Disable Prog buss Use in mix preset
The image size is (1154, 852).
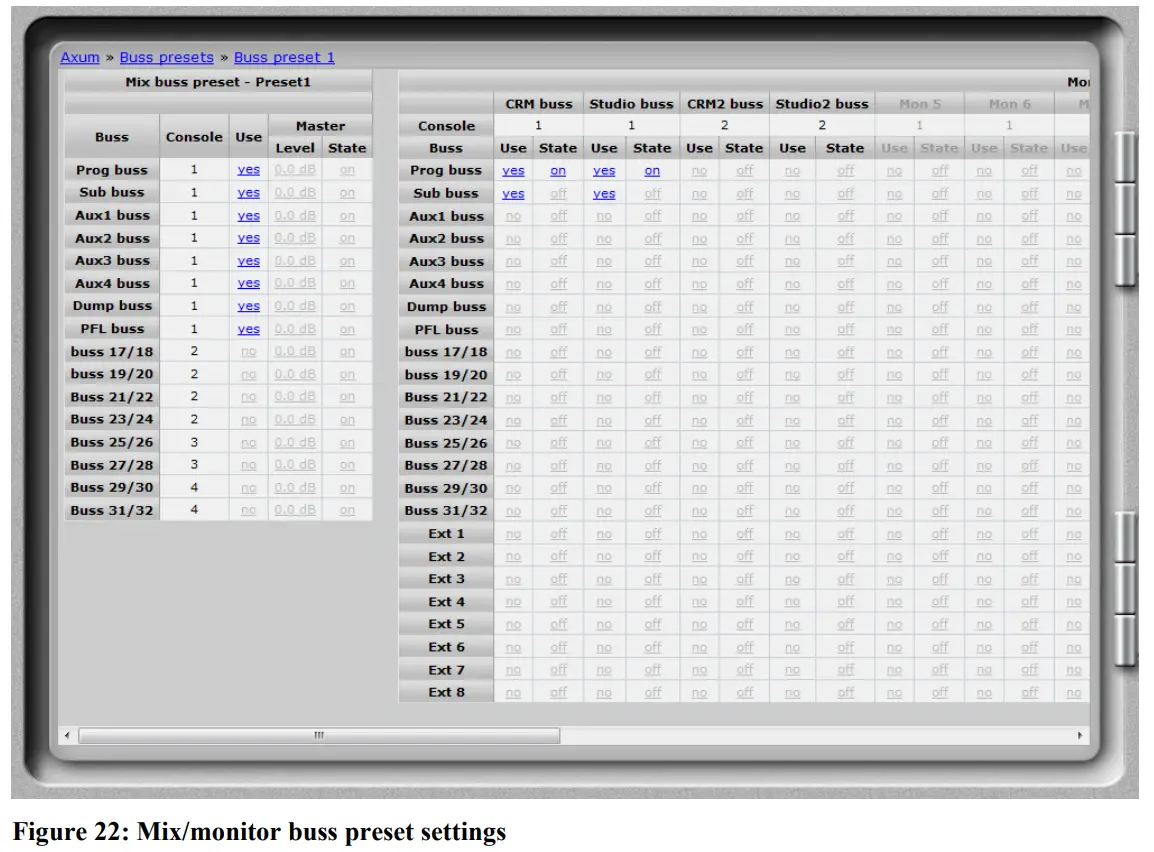[247, 170]
